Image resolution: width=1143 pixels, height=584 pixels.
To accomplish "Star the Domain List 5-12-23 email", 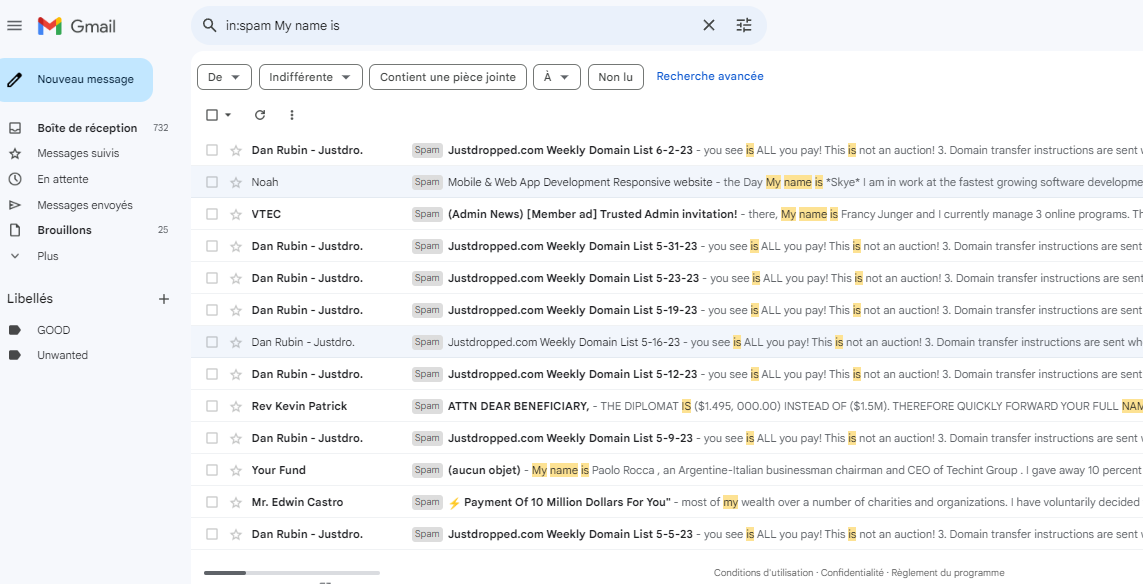I will 235,374.
